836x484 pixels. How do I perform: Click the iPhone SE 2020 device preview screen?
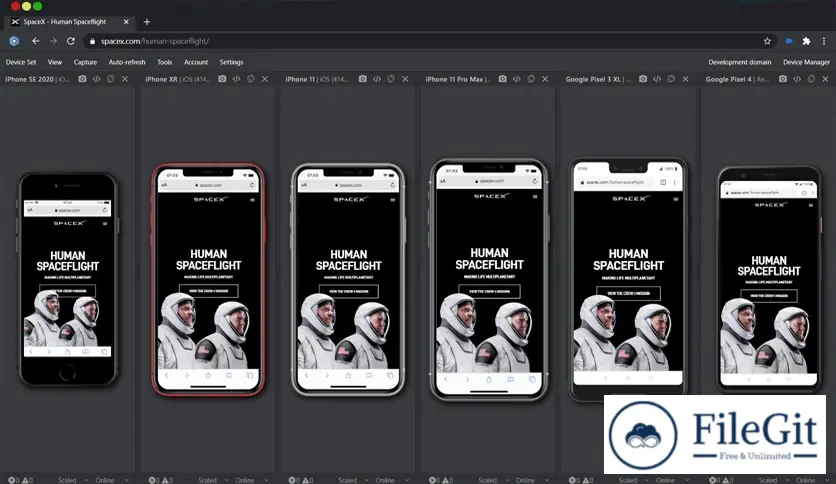pos(68,278)
